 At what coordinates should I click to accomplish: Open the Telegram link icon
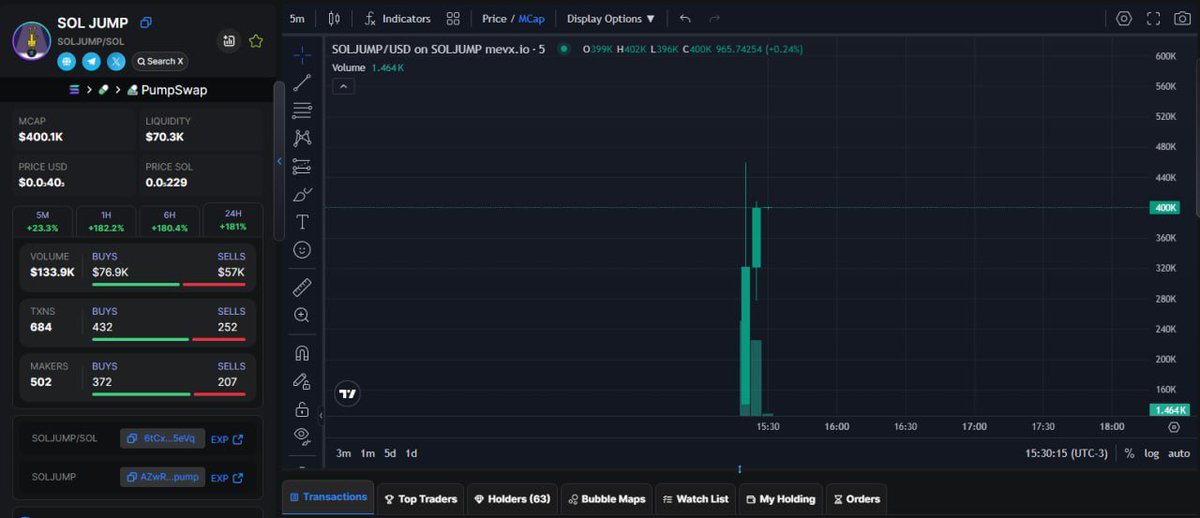tap(91, 61)
